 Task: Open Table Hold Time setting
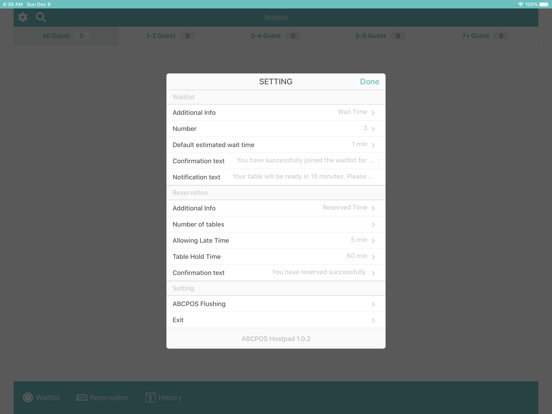[276, 257]
